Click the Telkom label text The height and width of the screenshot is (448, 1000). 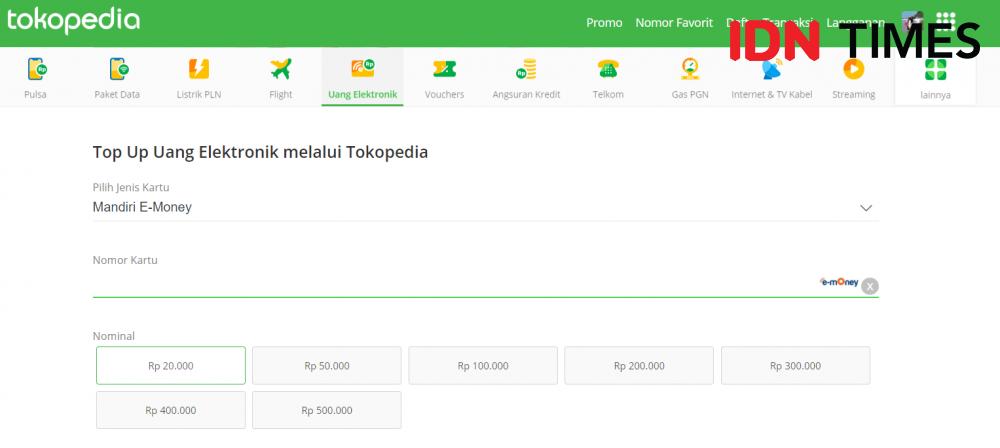[x=608, y=94]
